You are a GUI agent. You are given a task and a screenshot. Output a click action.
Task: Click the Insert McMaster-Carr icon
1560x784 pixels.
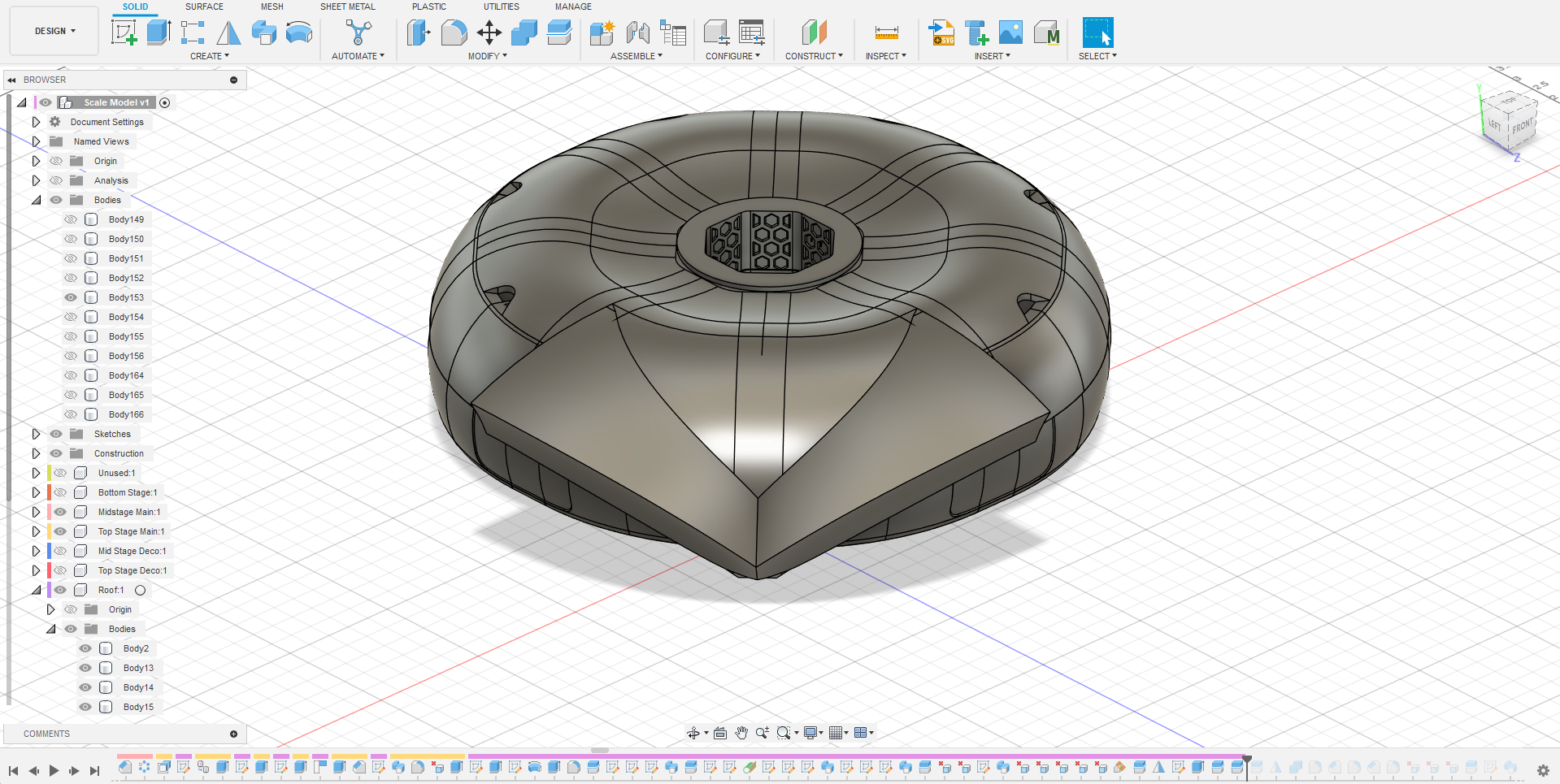coord(1046,32)
